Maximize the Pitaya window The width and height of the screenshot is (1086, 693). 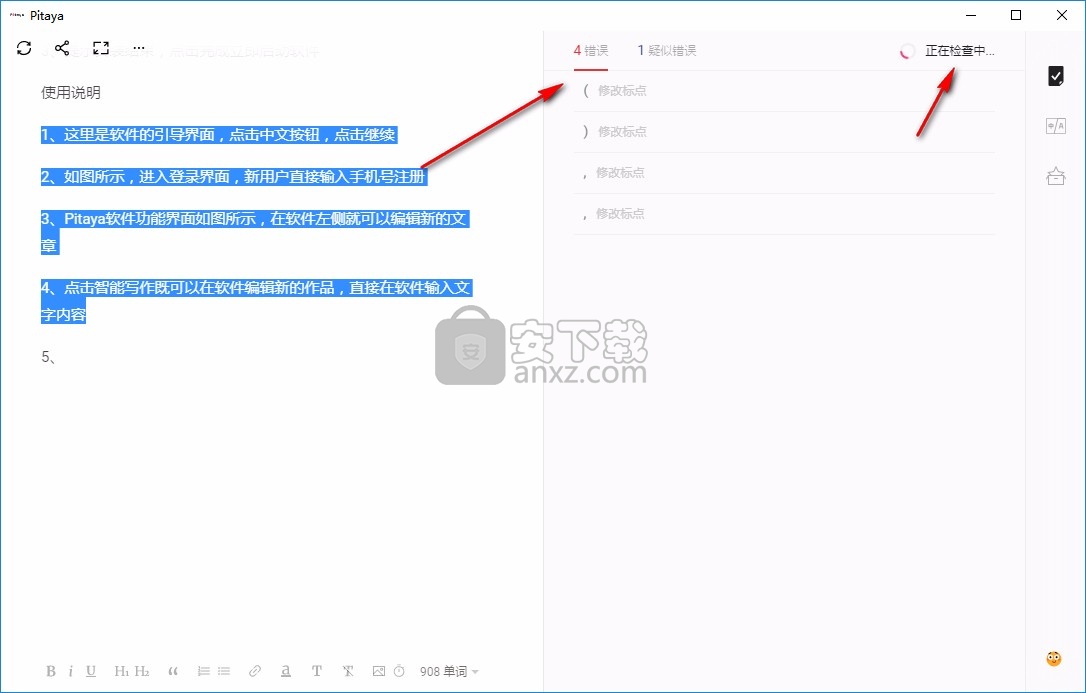pyautogui.click(x=1016, y=15)
